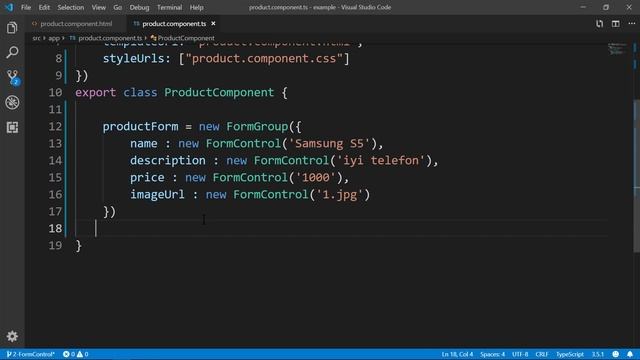640x360 pixels.
Task: Click the '1000' price value string
Action: pyautogui.click(x=316, y=178)
